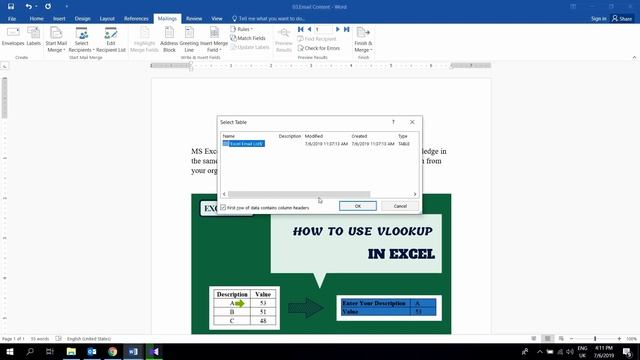Switch to the Insert tab
Screen dimensions: 640x360
point(59,18)
